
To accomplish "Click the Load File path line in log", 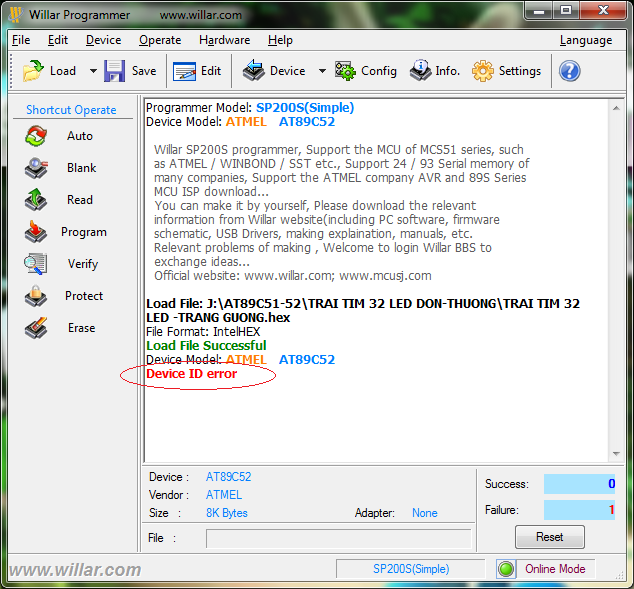I will (x=363, y=310).
